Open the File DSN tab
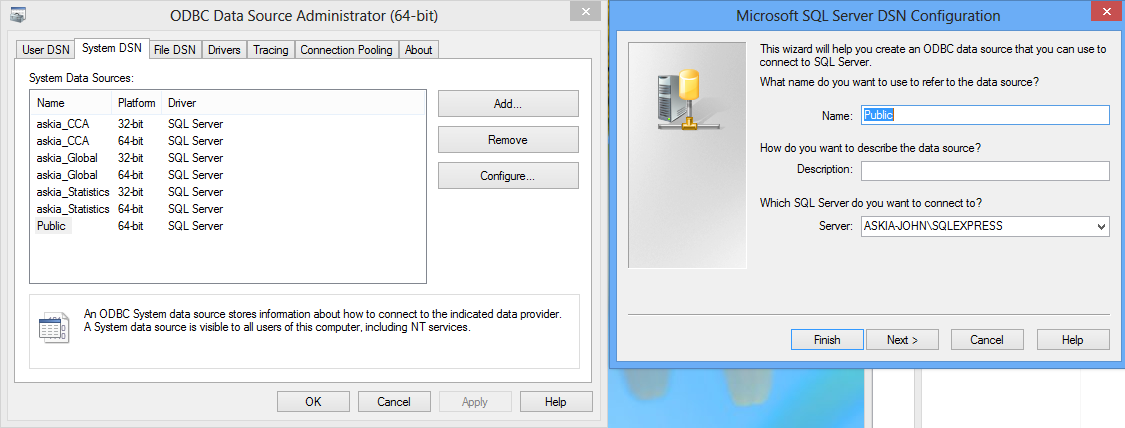Viewport: 1125px width, 428px height. 175,50
